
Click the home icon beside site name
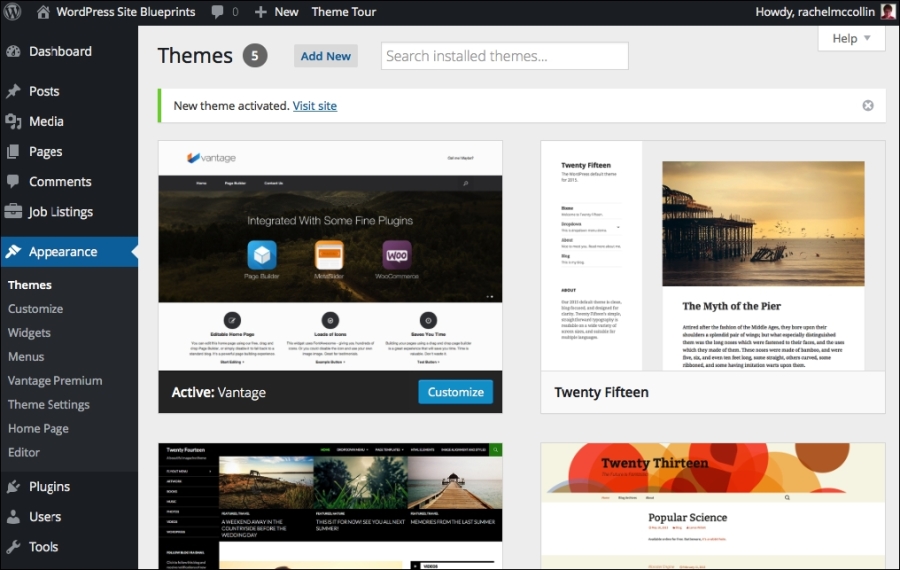coord(43,11)
